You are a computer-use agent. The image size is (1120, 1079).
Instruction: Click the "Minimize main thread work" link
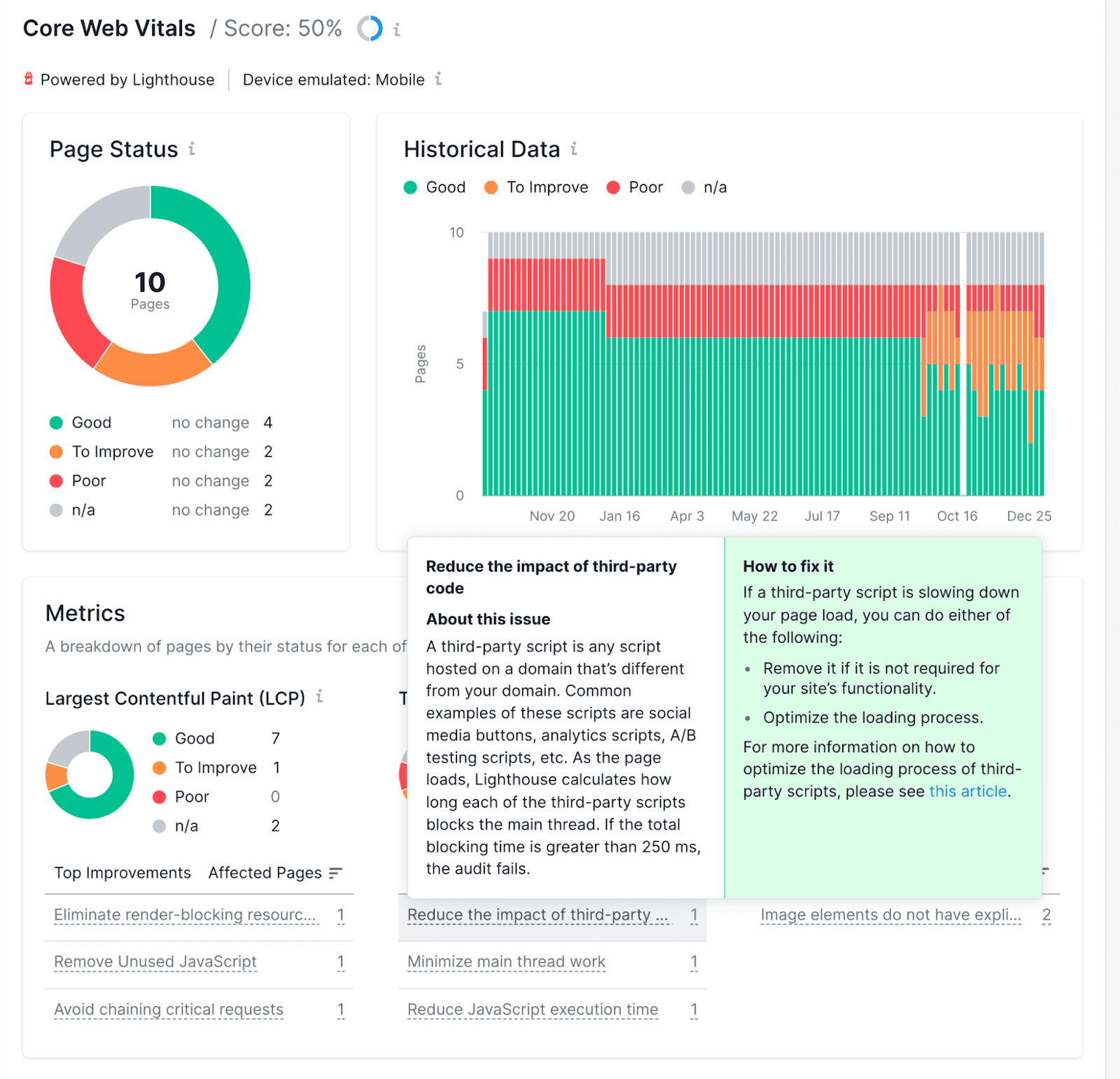pos(506,962)
